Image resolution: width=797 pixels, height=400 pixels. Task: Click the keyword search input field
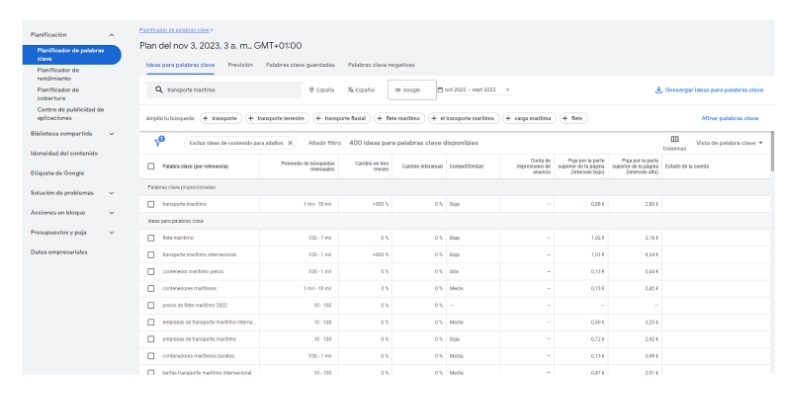coord(224,90)
